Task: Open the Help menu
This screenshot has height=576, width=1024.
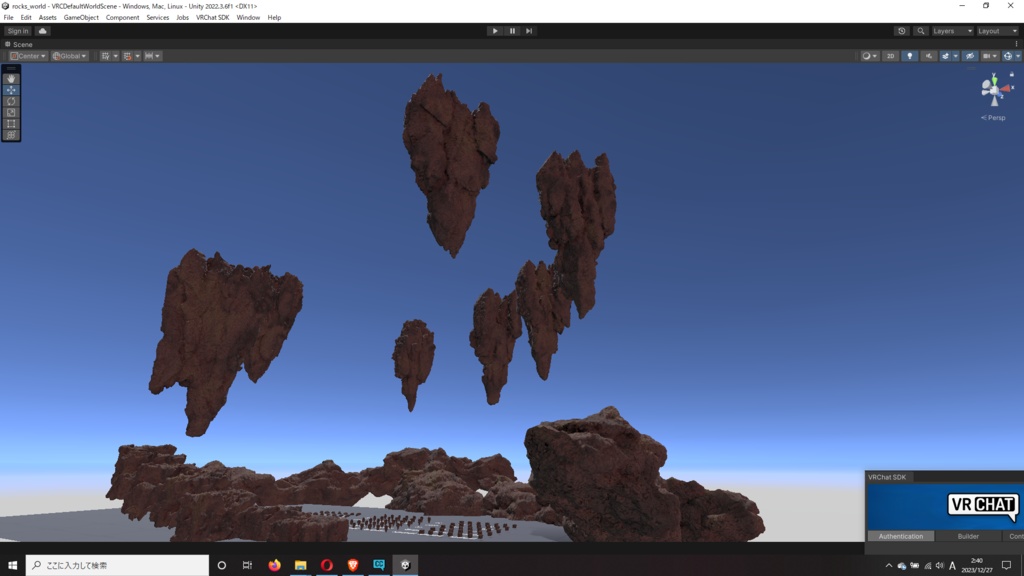Action: (x=274, y=18)
